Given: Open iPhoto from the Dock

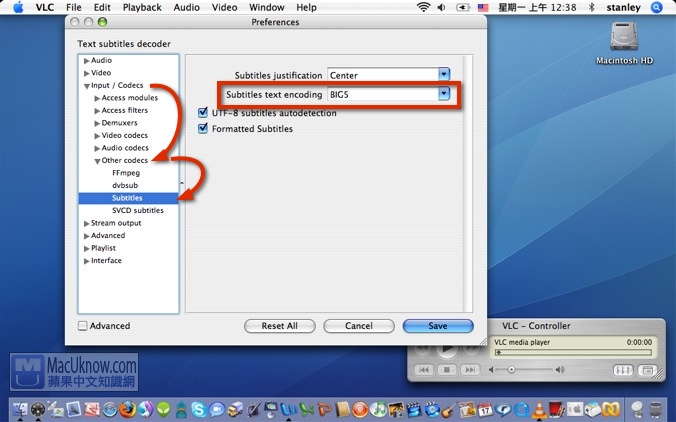Looking at the screenshot, I should click(396, 409).
